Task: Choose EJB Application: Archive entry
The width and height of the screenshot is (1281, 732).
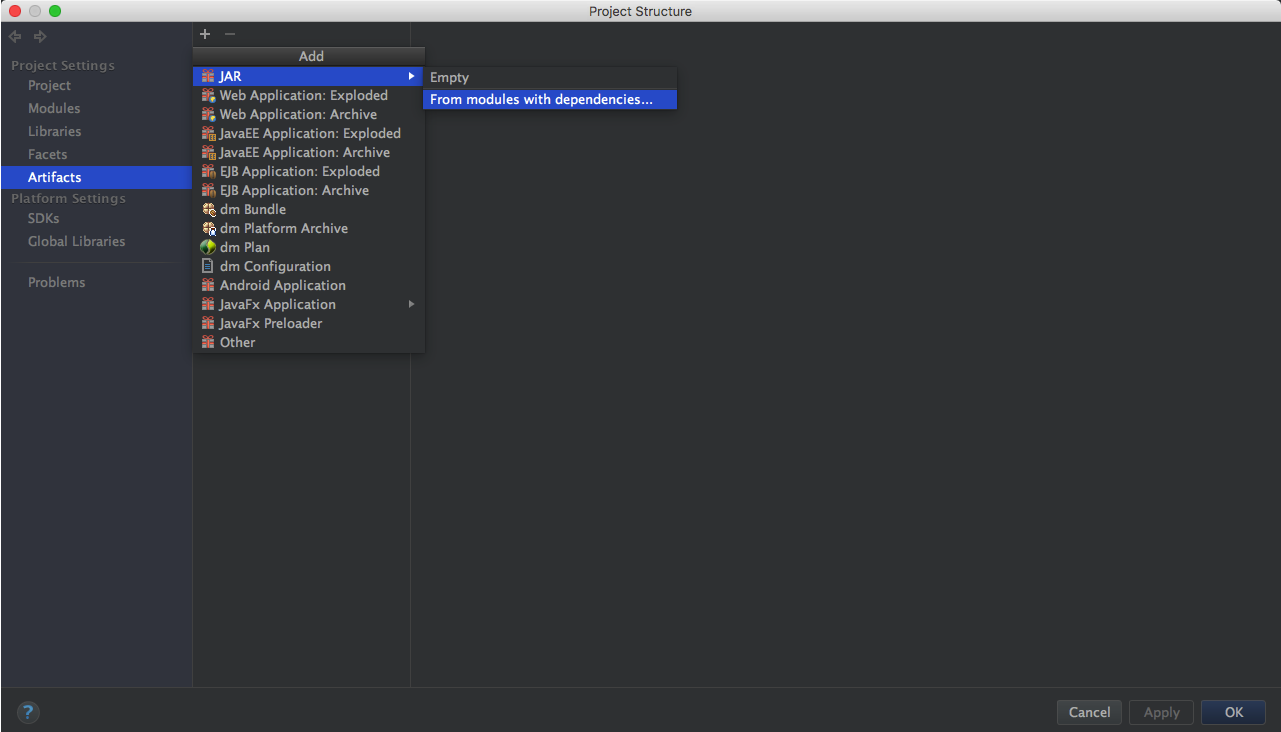Action: (294, 190)
